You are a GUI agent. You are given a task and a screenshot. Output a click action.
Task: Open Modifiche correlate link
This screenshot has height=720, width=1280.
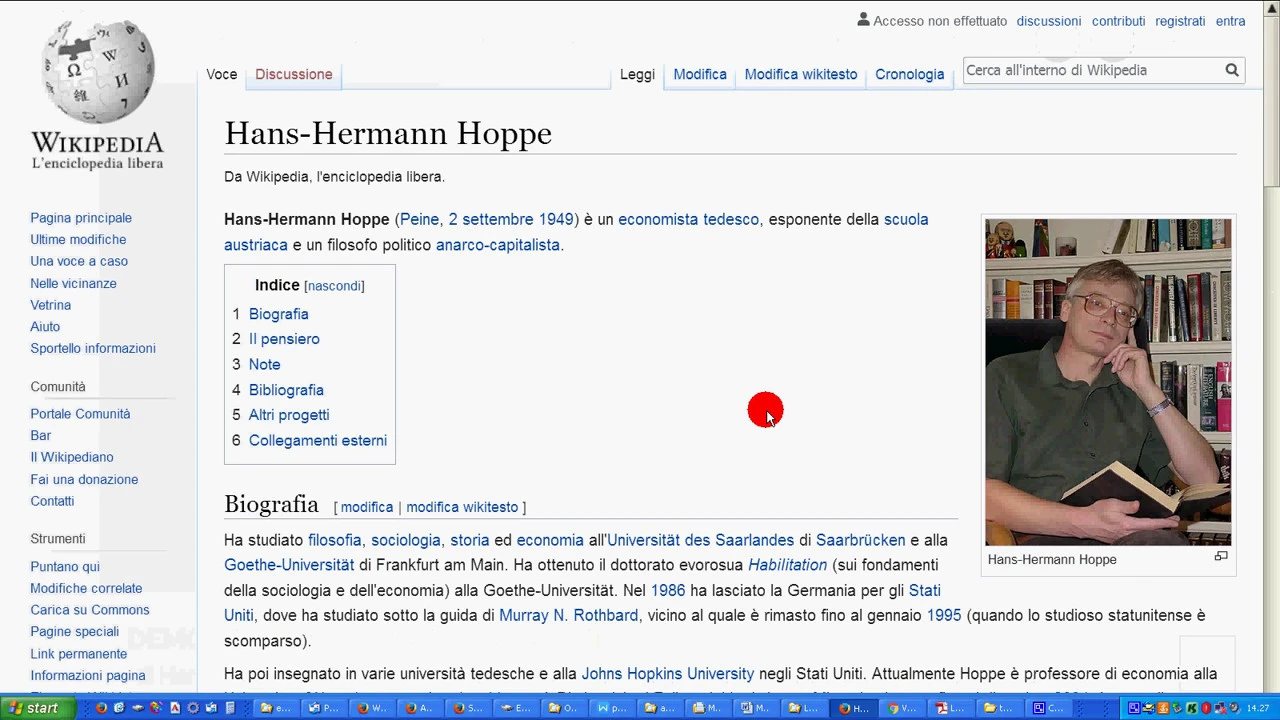[86, 588]
